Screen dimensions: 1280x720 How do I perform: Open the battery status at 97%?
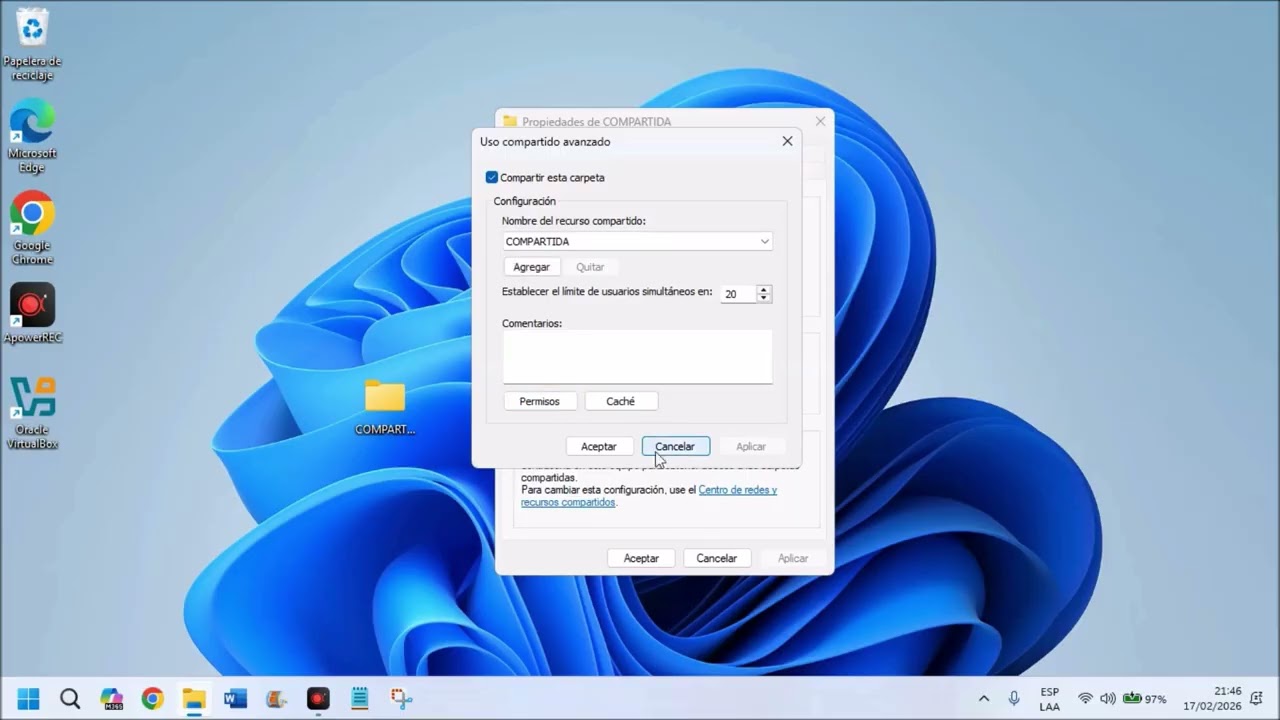[x=1145, y=698]
